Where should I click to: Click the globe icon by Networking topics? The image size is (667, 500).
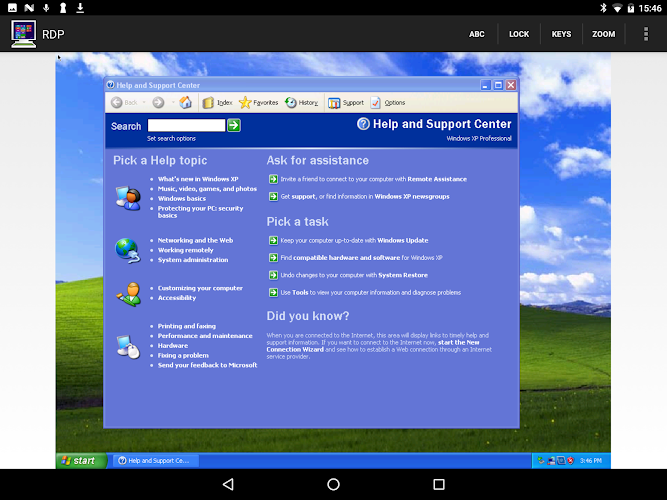(x=128, y=251)
